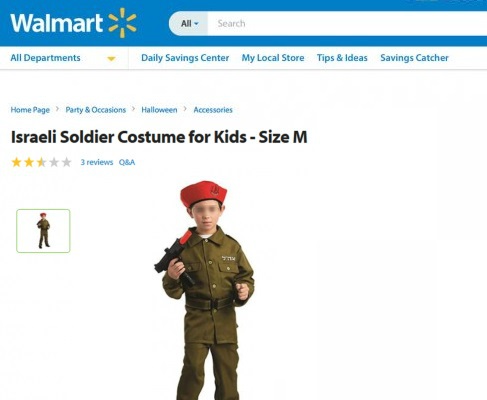Click the star rating icons
Viewport: 487px width, 400px height.
click(42, 162)
